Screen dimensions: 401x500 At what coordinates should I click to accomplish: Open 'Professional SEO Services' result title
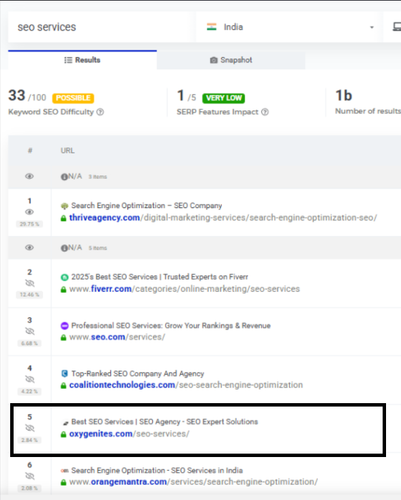point(171,326)
